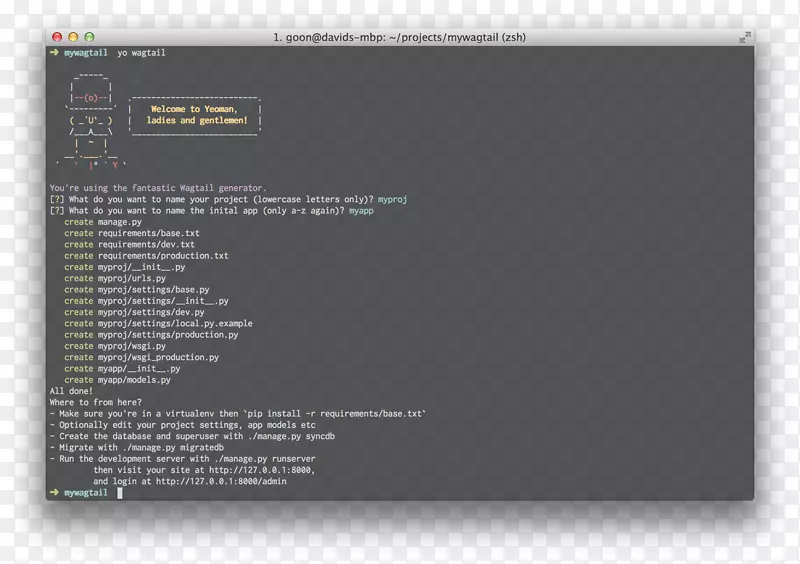Click the 'Where to from here?' line
This screenshot has width=800, height=564.
click(x=95, y=402)
